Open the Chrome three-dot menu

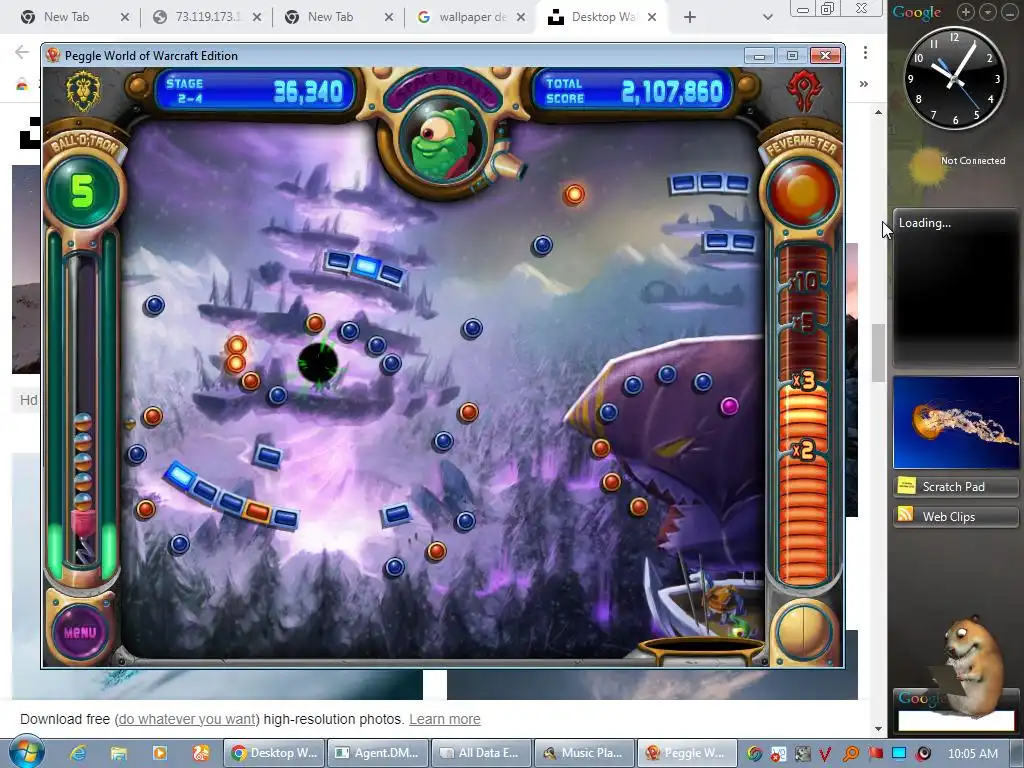865,52
